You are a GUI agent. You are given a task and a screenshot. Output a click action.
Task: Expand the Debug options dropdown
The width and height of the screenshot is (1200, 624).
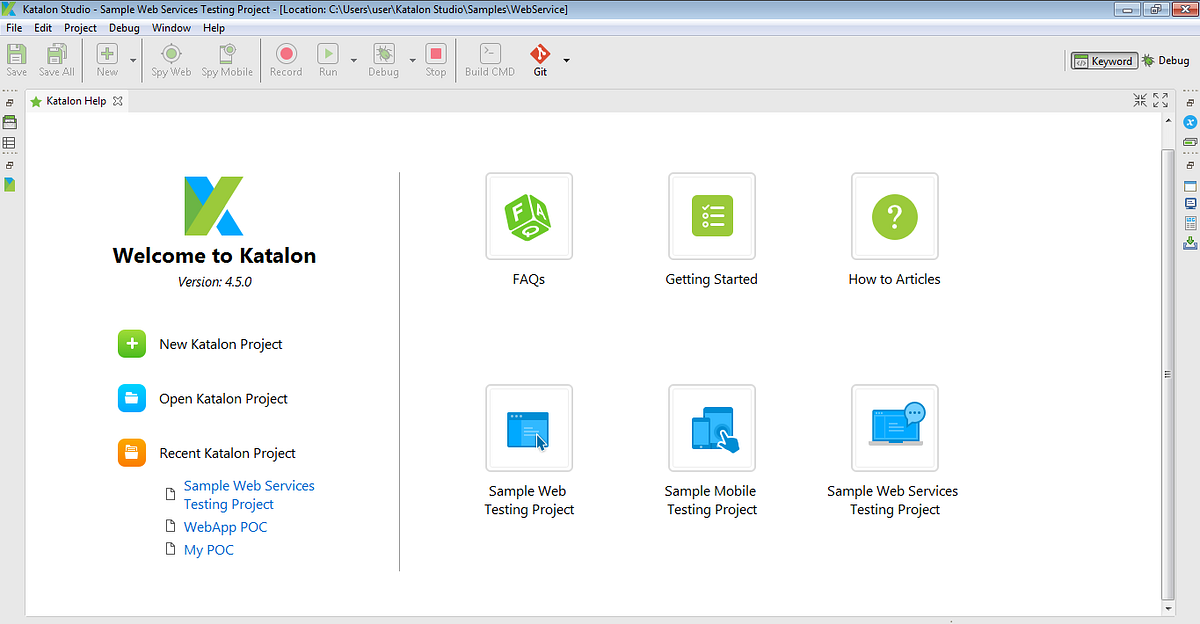411,60
